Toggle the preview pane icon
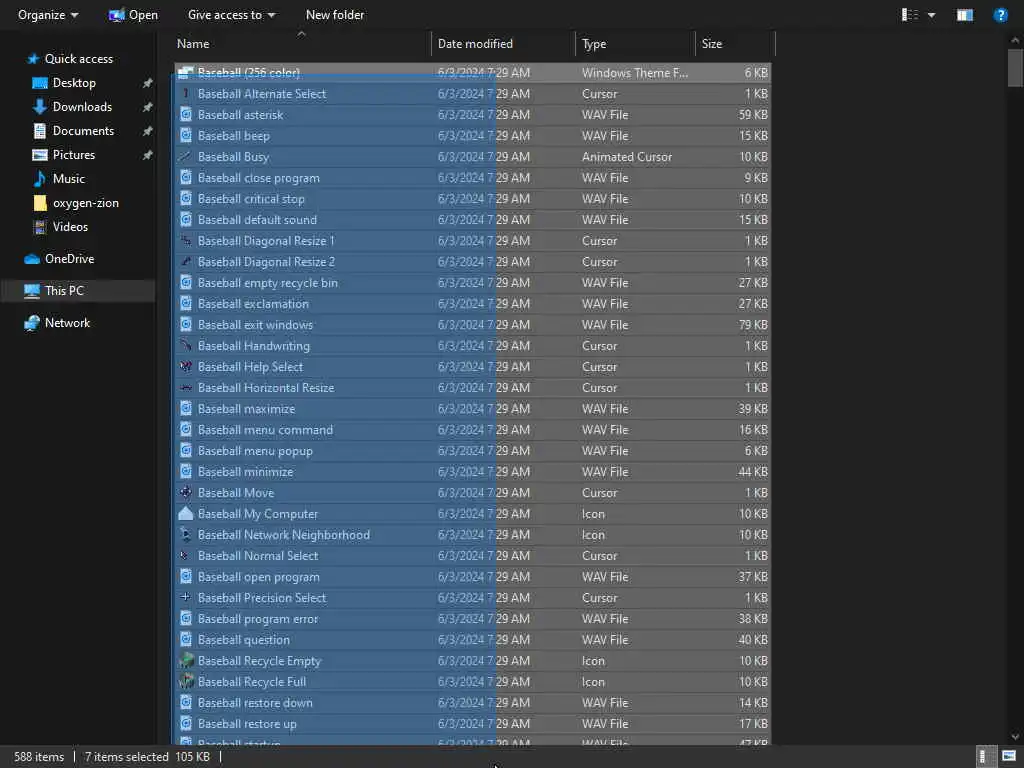This screenshot has width=1024, height=768. tap(965, 14)
